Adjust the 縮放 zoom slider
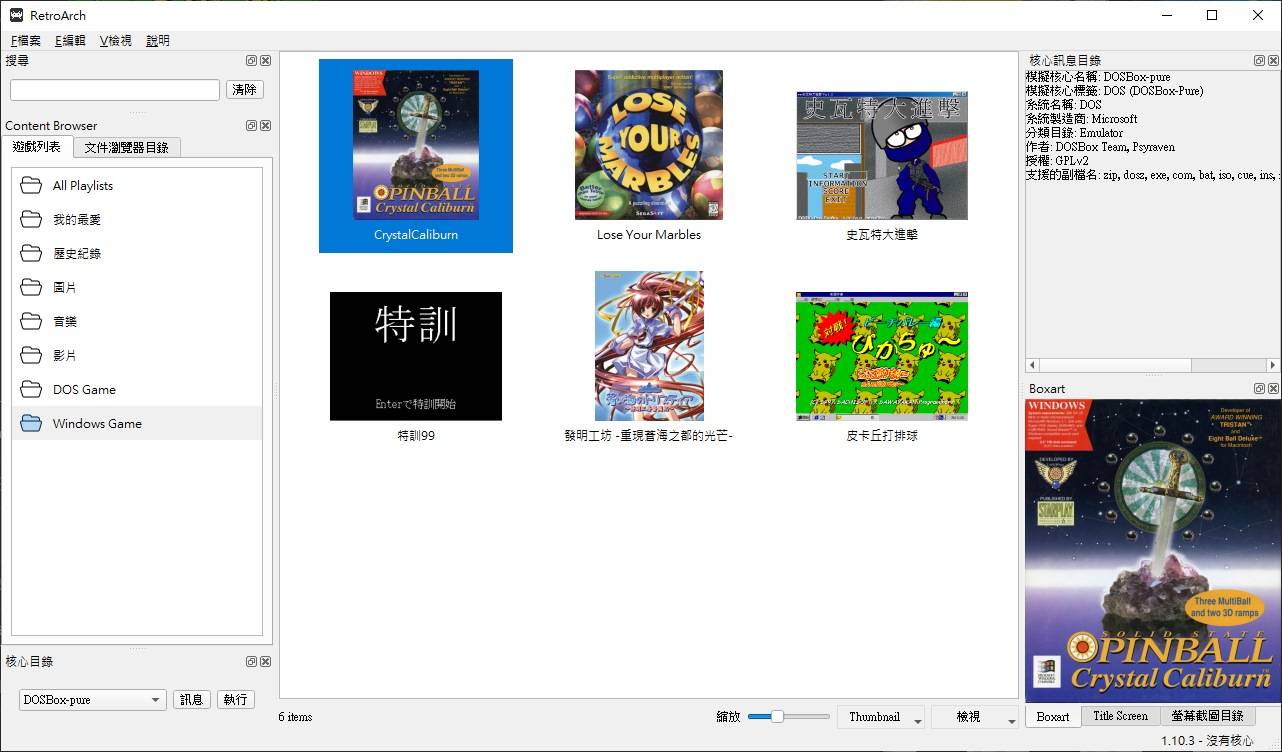Image resolution: width=1282 pixels, height=752 pixels. click(788, 717)
